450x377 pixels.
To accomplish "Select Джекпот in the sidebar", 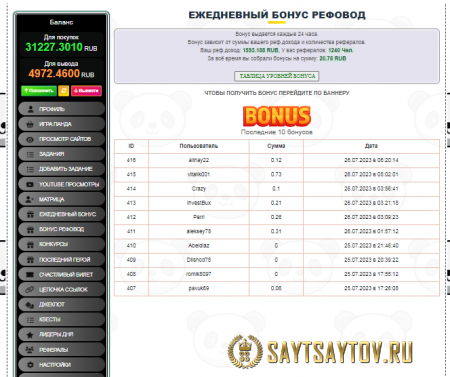I will [61, 305].
